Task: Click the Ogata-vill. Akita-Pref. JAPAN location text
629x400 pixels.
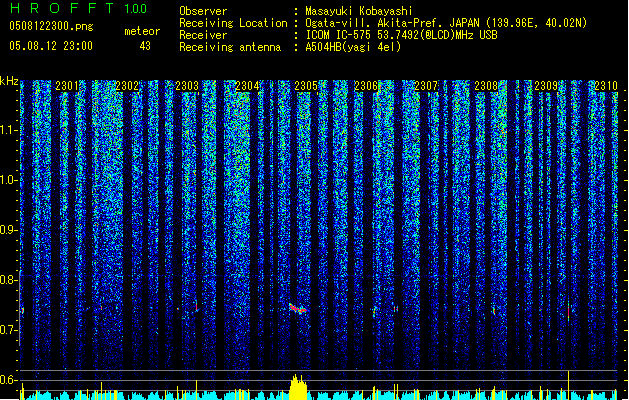Action: pos(446,23)
